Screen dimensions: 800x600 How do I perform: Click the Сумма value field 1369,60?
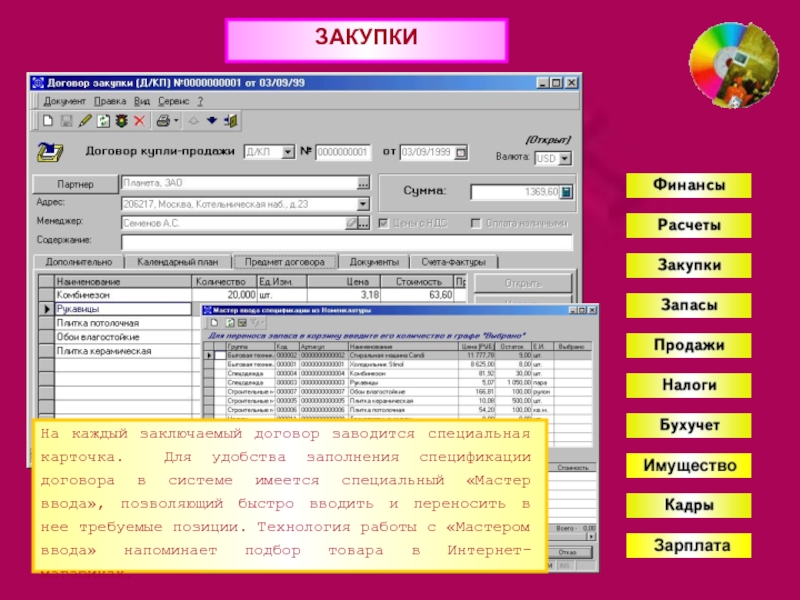(515, 192)
